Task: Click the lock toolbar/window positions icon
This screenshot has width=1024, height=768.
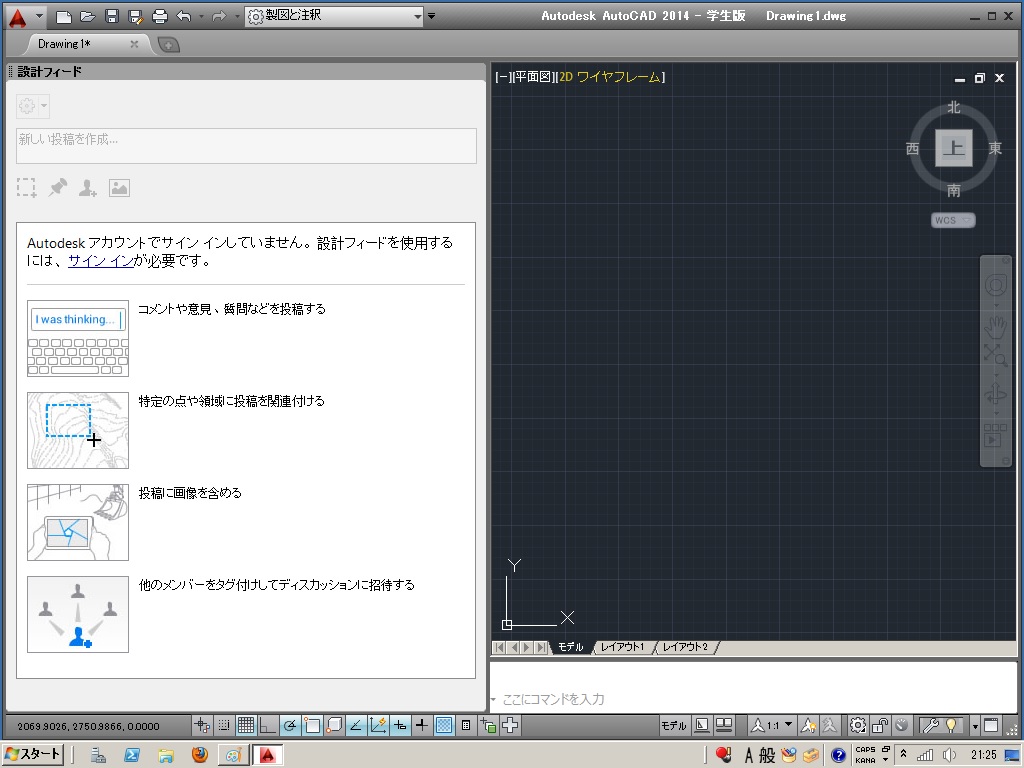Action: (880, 725)
